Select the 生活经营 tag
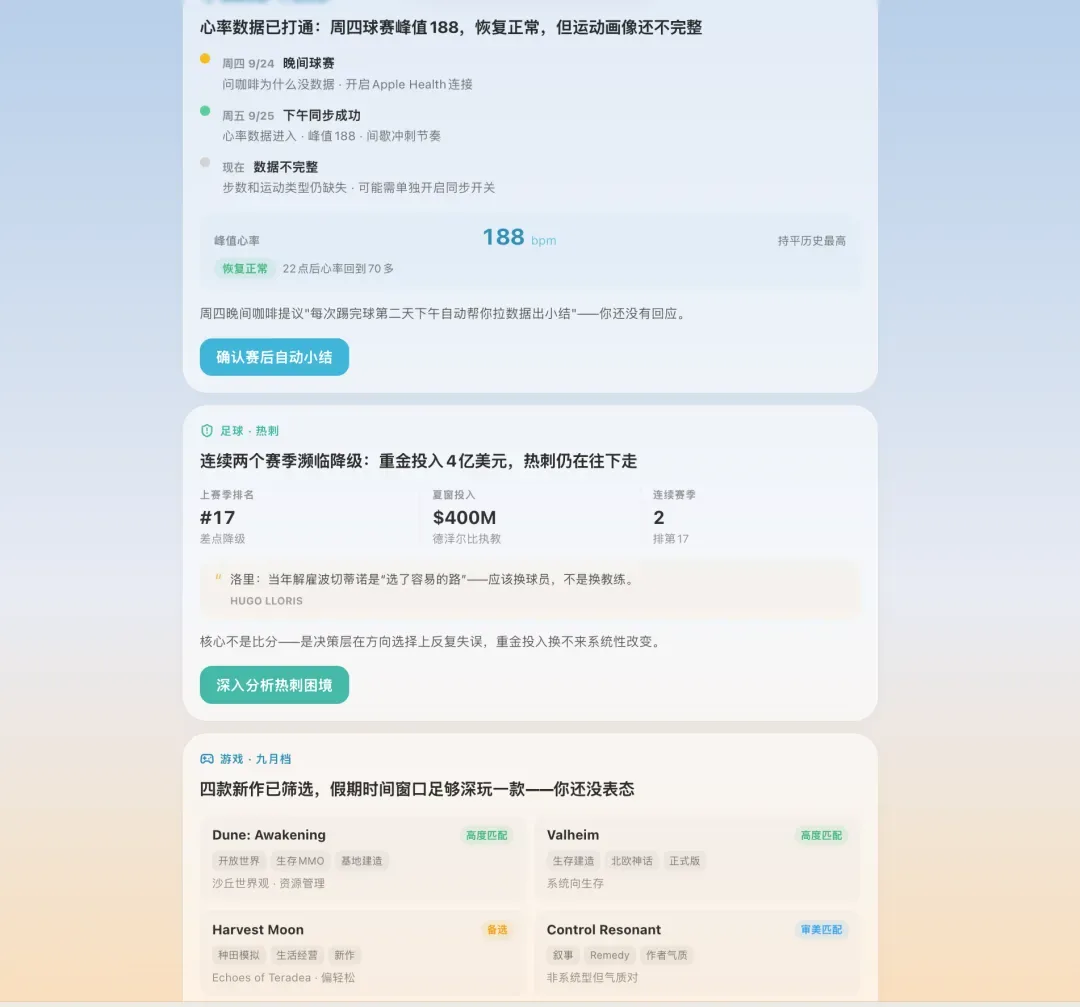Viewport: 1080px width, 1007px height. point(297,955)
